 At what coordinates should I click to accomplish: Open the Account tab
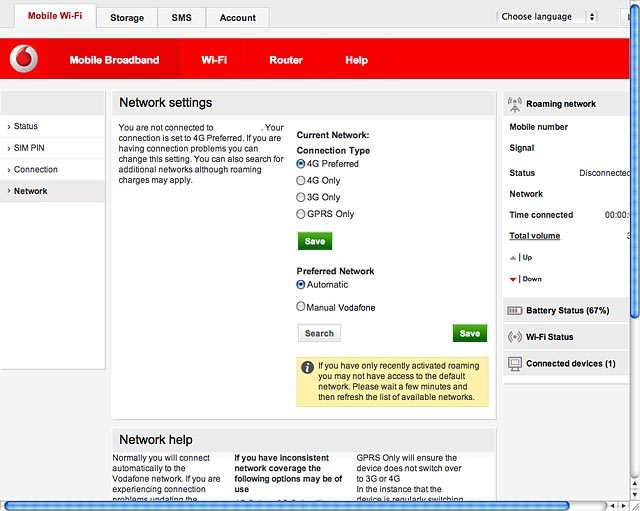238,18
